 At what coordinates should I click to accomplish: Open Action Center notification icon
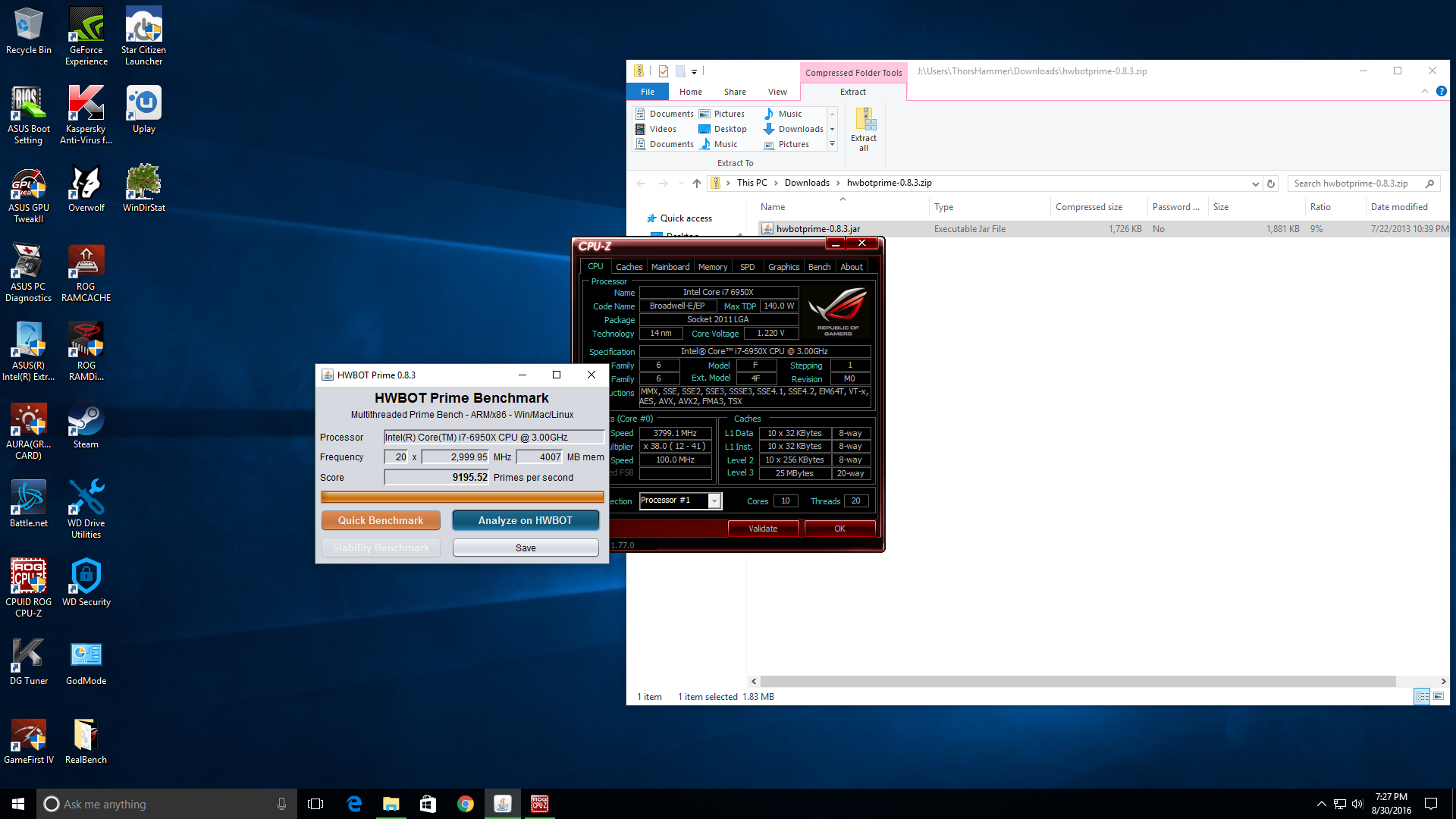tap(1431, 804)
